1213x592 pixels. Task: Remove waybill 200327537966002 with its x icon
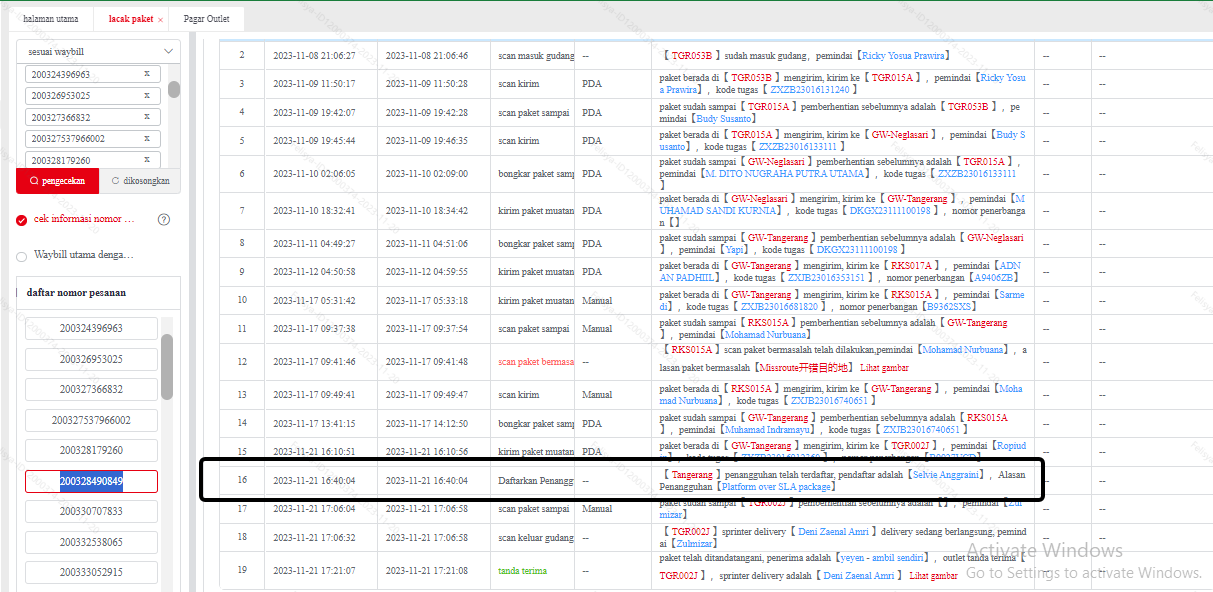(147, 138)
